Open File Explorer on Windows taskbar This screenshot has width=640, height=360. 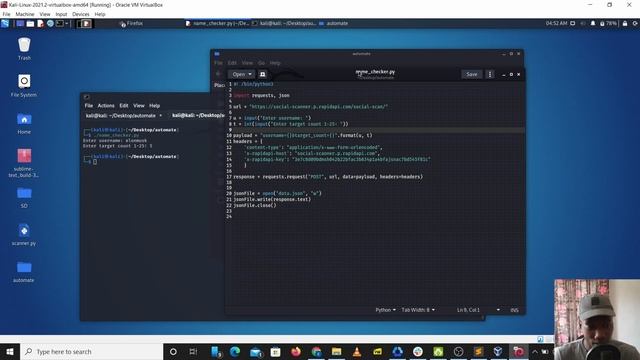(x=336, y=351)
